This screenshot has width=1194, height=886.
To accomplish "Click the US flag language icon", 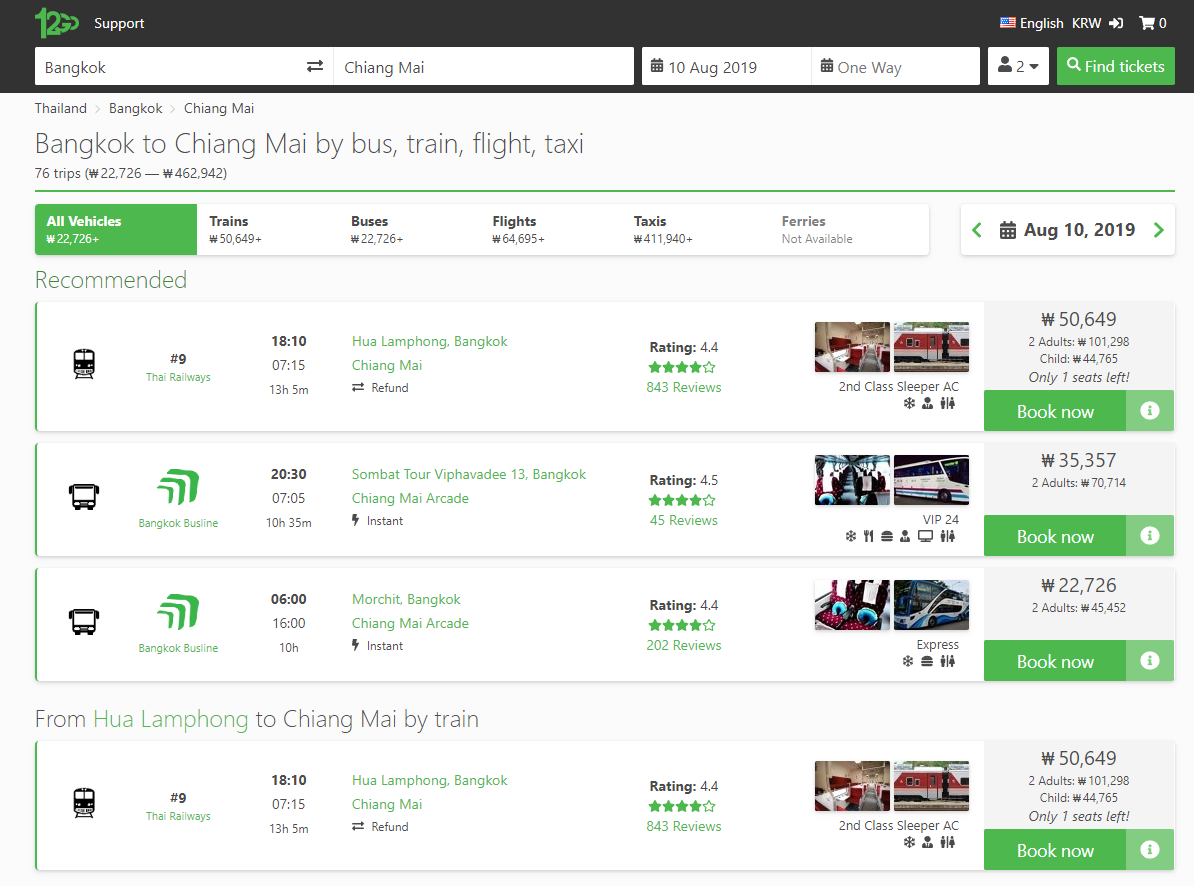I will (x=1007, y=23).
